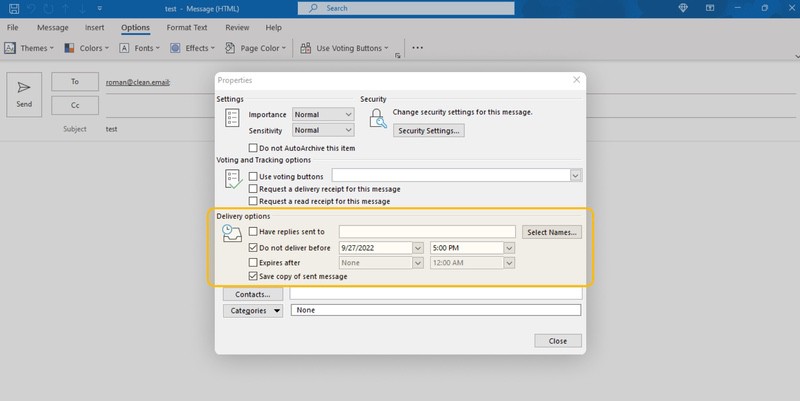
Task: Open the Themes gallery icon
Action: 10,48
